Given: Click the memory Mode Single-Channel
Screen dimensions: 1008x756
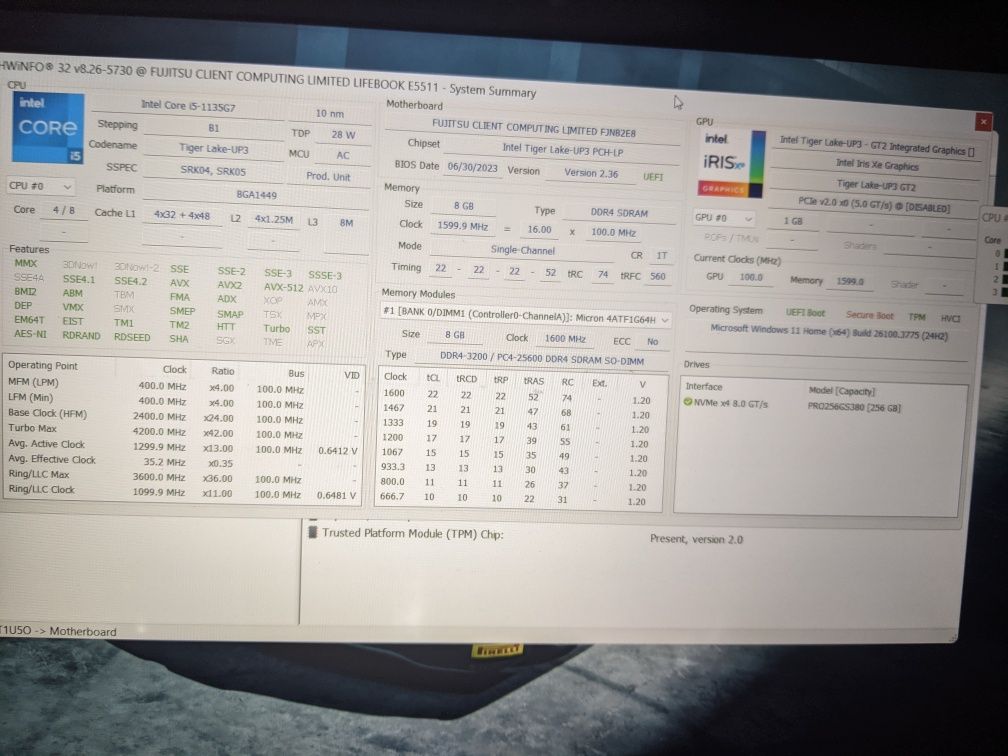Looking at the screenshot, I should (x=522, y=250).
